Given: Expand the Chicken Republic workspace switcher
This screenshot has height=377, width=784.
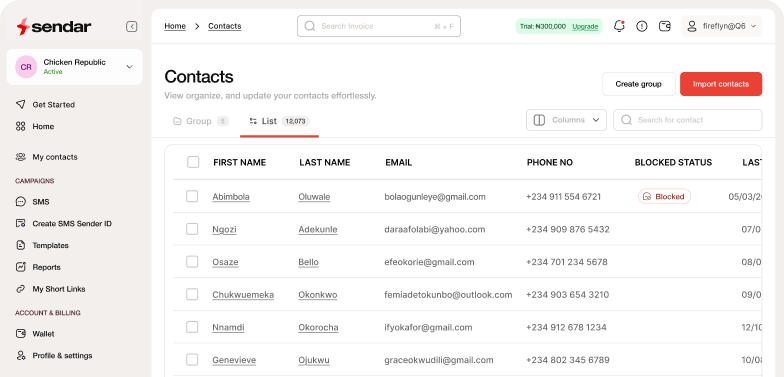Looking at the screenshot, I should 74,67.
